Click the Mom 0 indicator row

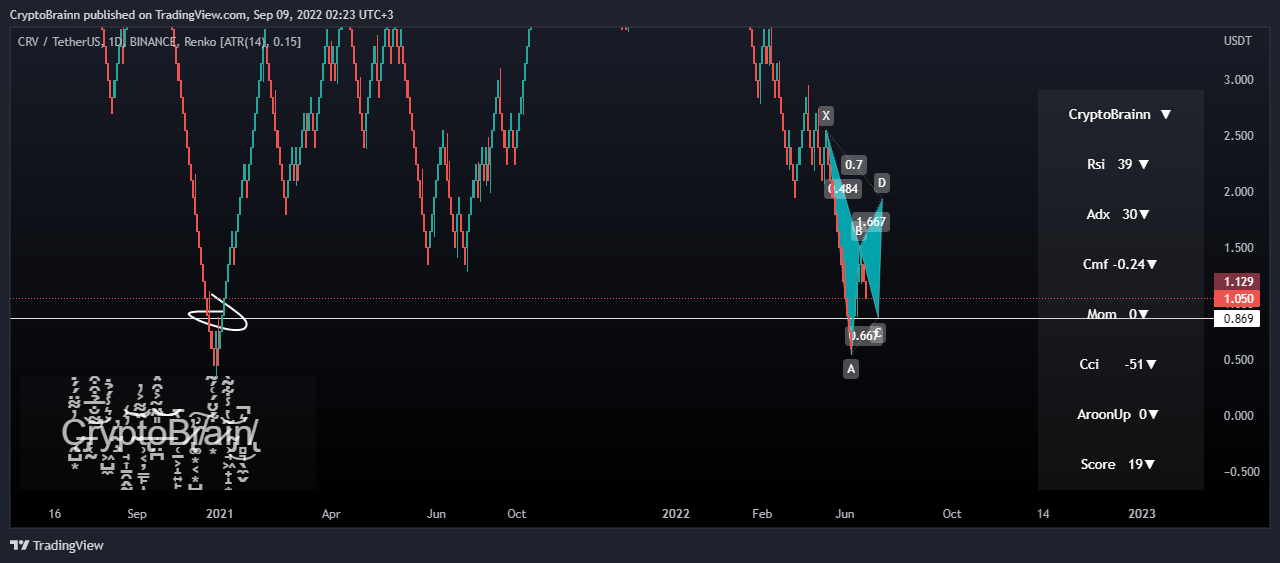click(1120, 314)
